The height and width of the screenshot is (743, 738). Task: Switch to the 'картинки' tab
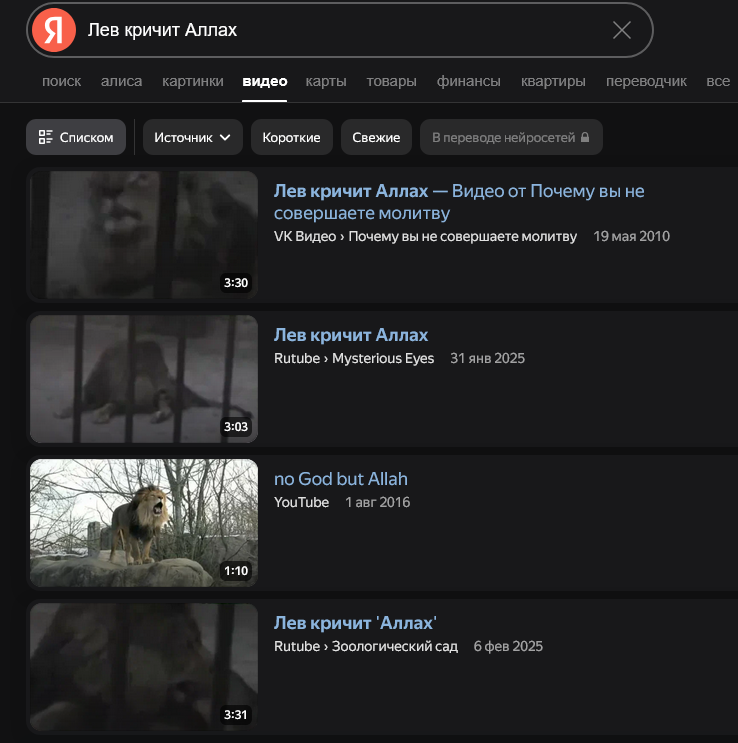[x=193, y=81]
